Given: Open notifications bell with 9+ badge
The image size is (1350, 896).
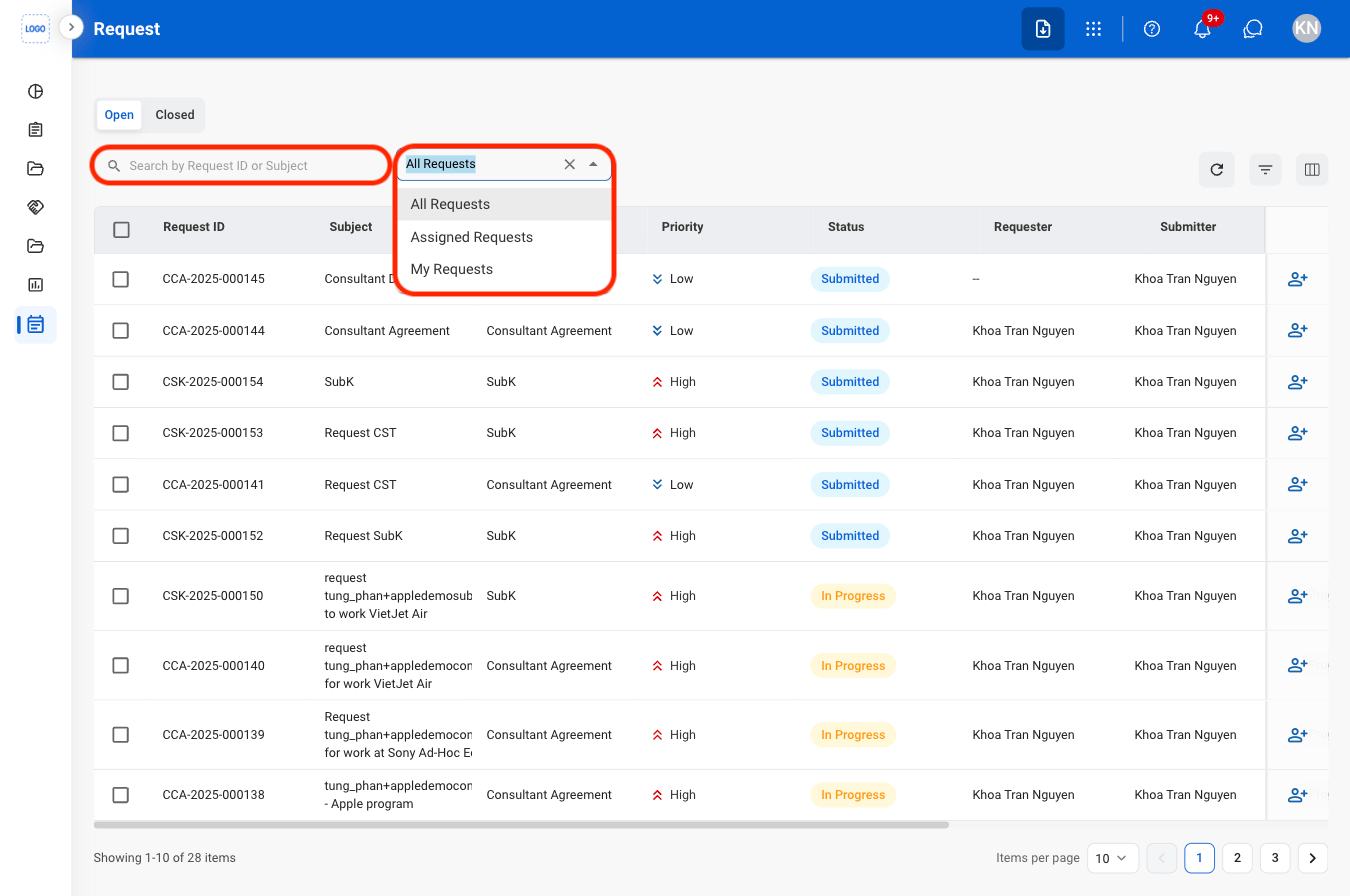Looking at the screenshot, I should pyautogui.click(x=1203, y=28).
